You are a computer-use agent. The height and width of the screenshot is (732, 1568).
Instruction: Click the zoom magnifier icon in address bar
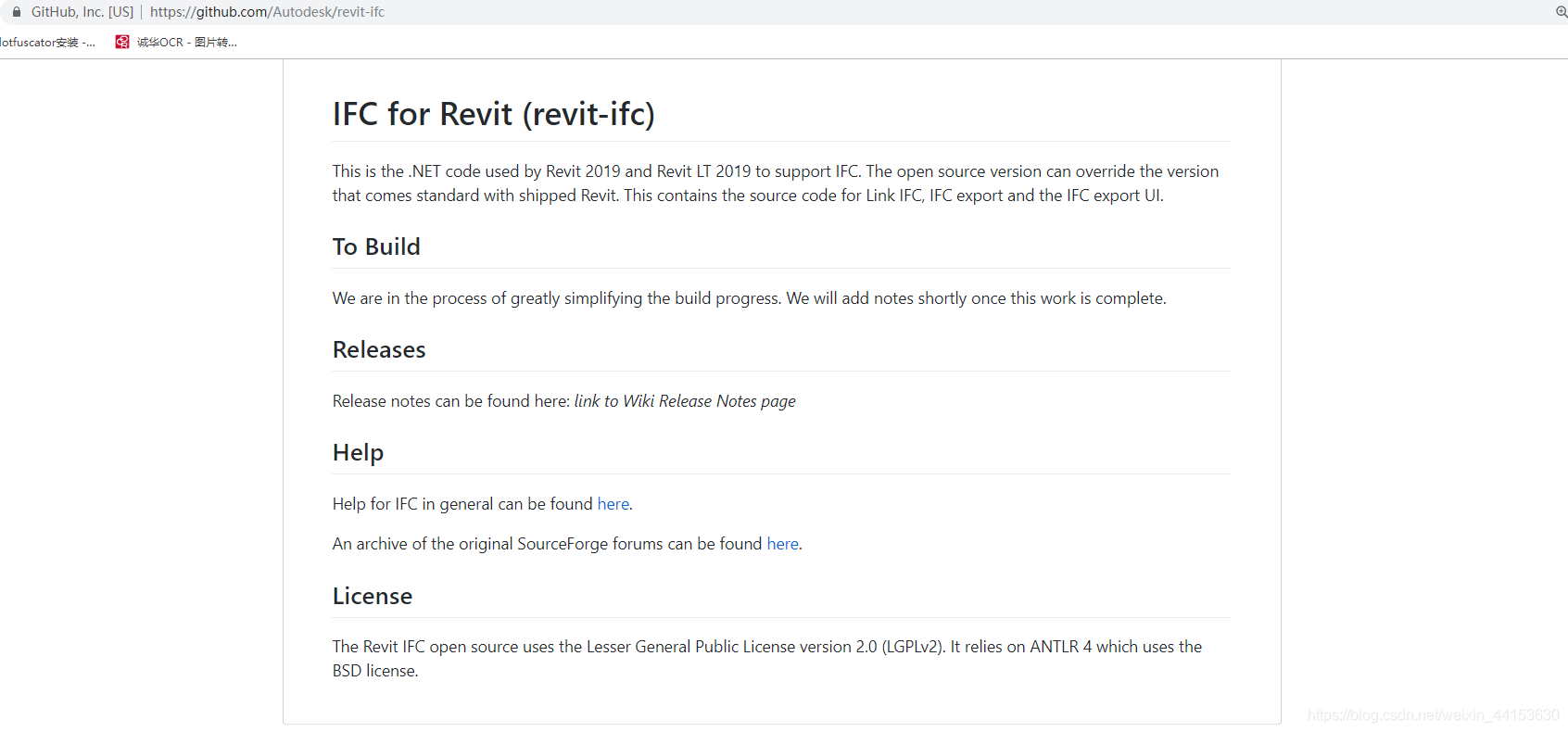1561,12
